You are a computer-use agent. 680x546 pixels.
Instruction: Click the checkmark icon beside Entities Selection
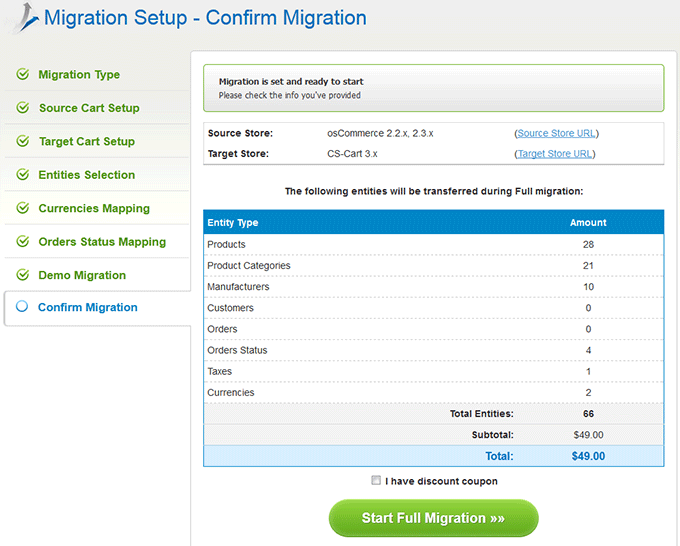(23, 174)
